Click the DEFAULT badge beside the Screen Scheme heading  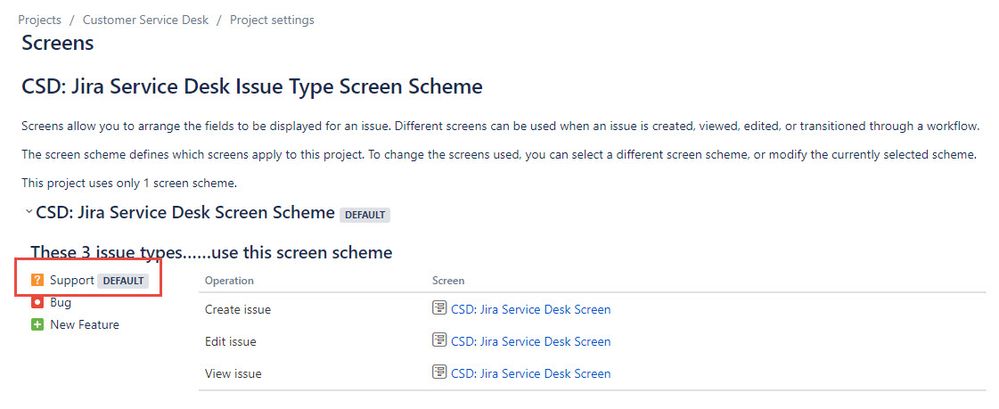tap(365, 215)
